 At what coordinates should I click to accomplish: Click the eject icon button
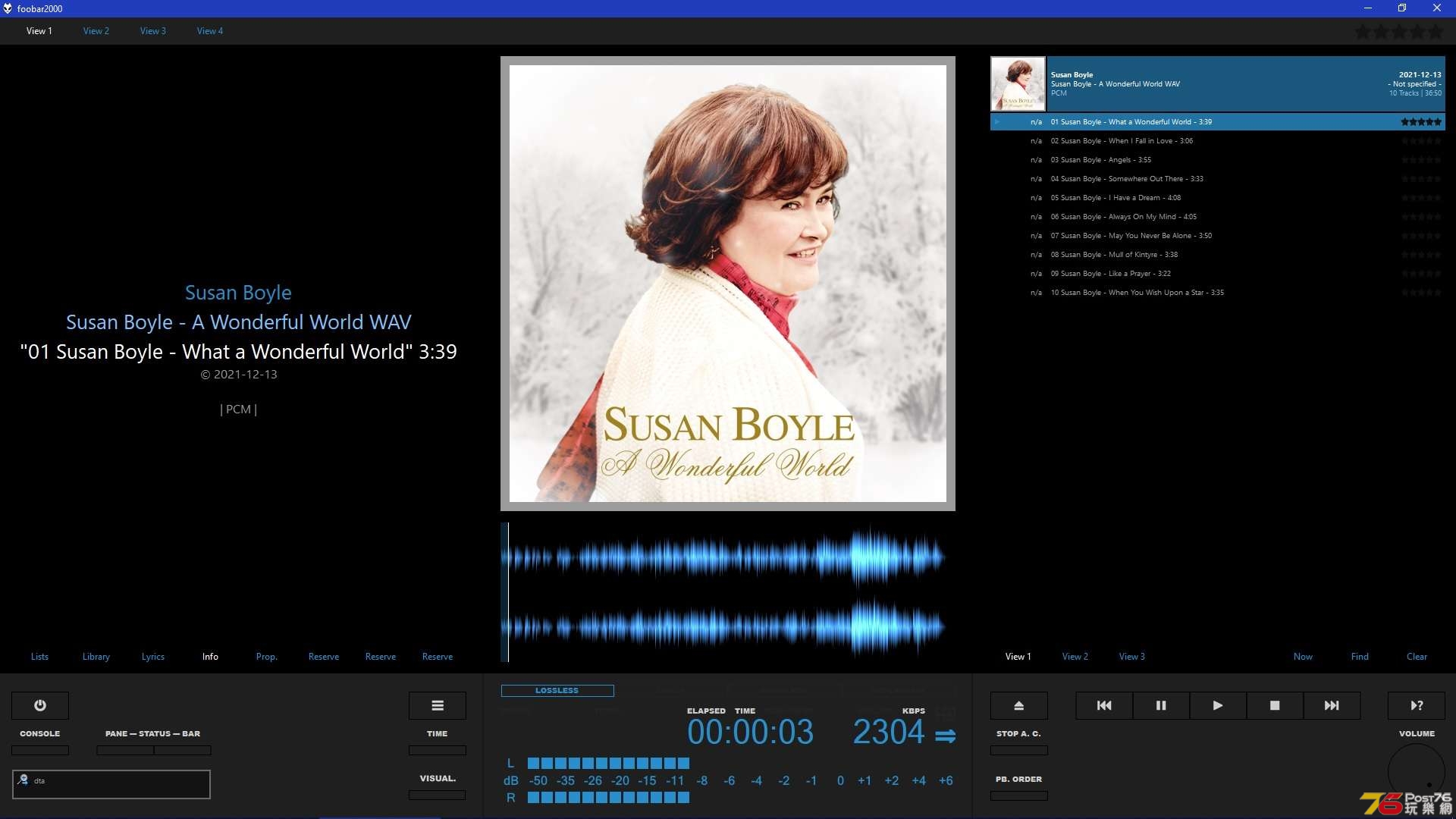pos(1019,705)
